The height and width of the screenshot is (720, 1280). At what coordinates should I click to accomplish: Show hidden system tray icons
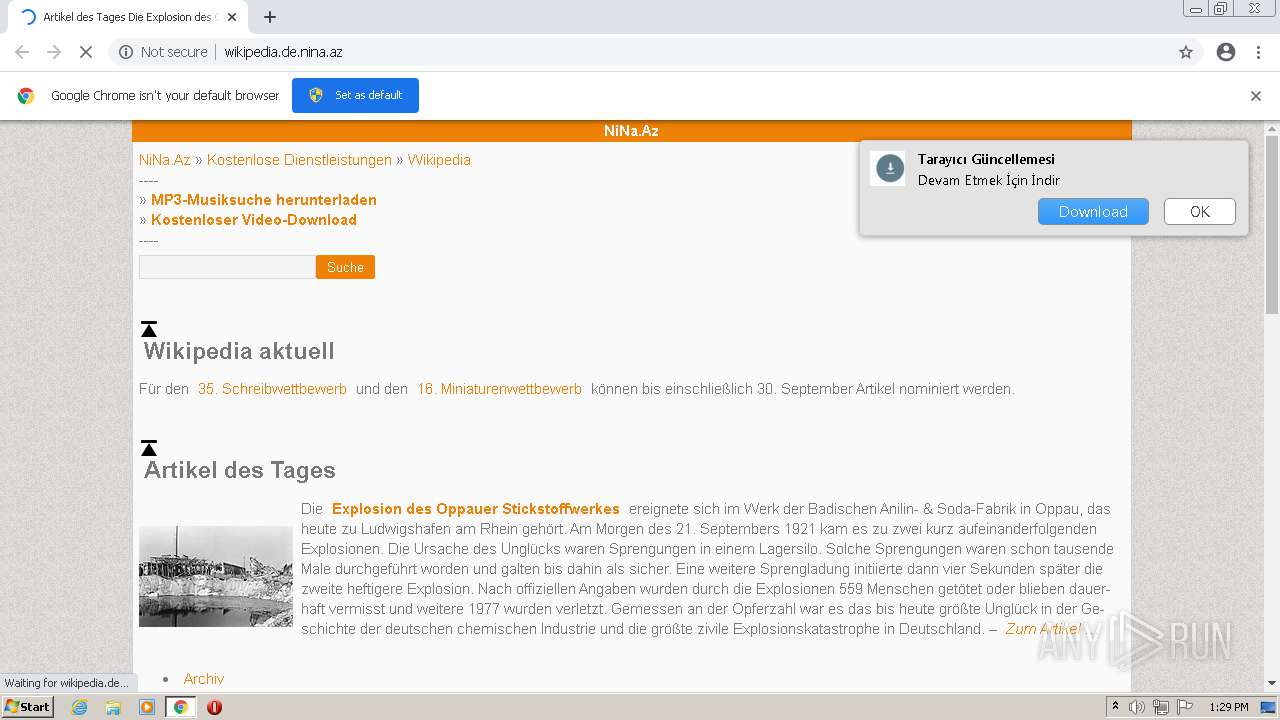[x=1116, y=707]
